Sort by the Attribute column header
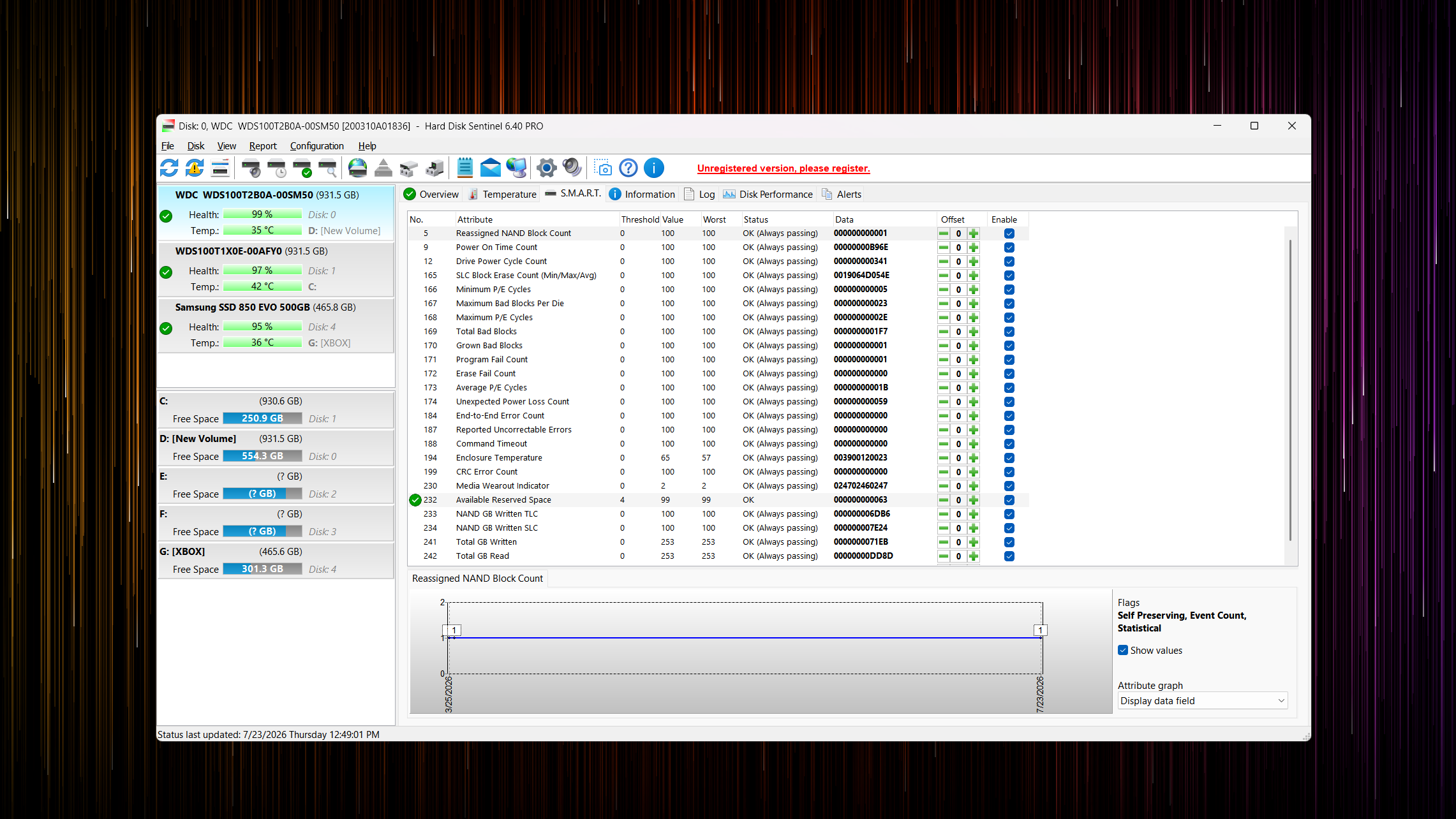The height and width of the screenshot is (819, 1456). pos(537,219)
